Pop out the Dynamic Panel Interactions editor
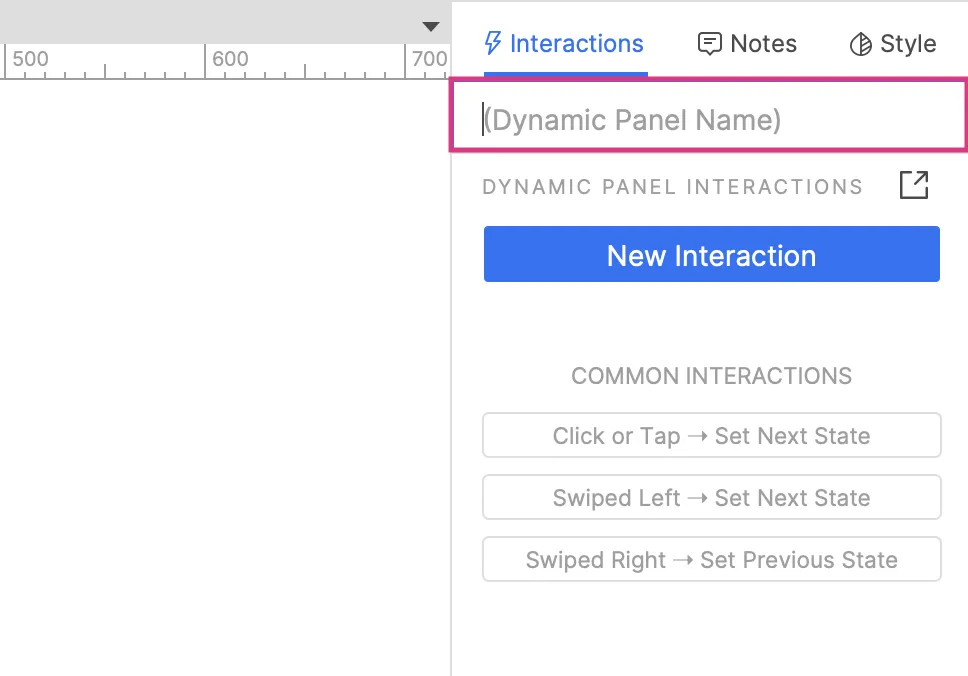This screenshot has width=968, height=676. tap(914, 185)
